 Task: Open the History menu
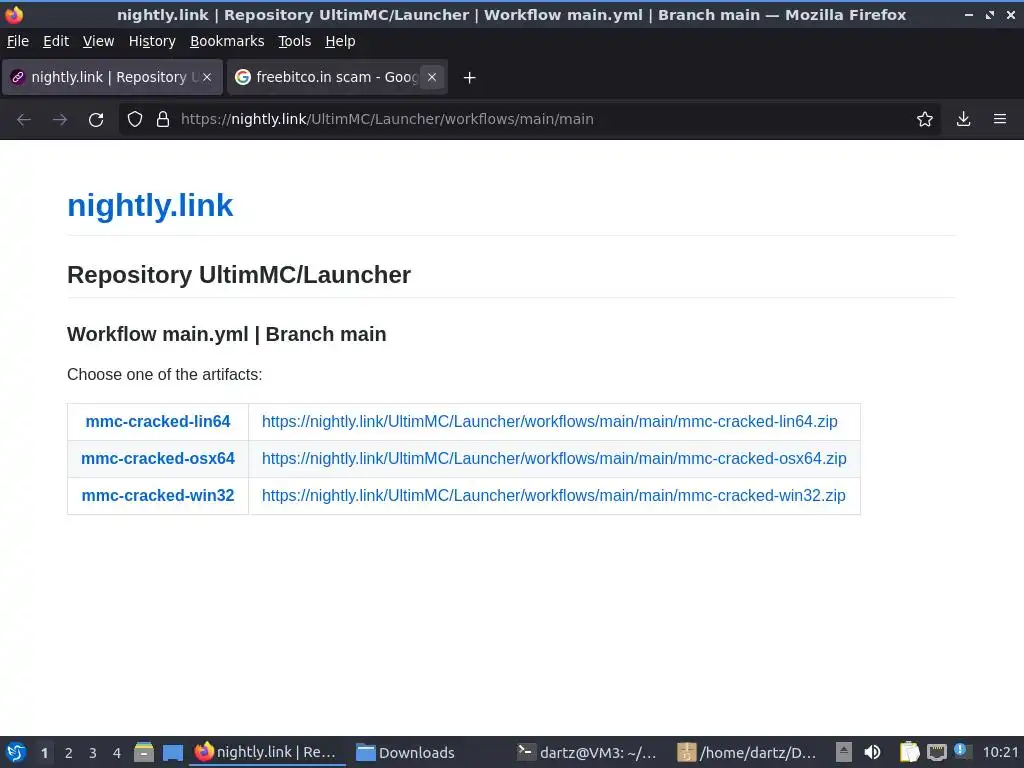coord(152,41)
